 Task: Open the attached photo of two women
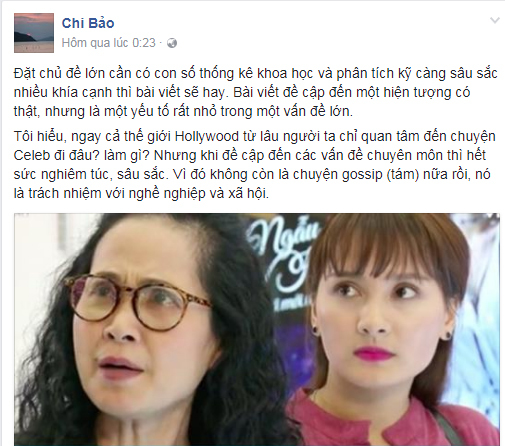pos(257,329)
